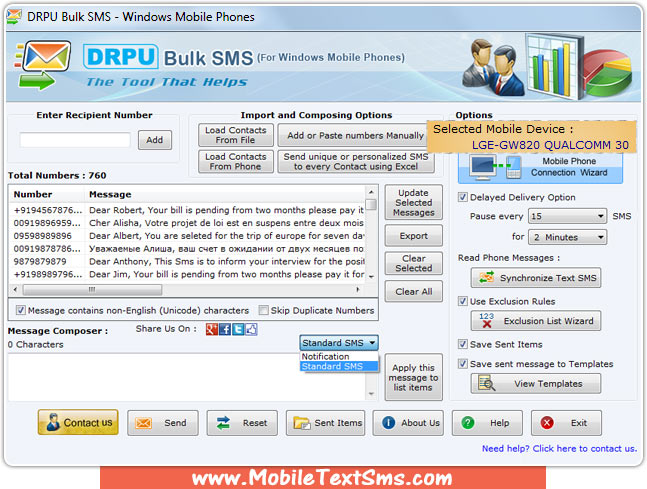Click the Twitter share icon
647x489 pixels.
point(238,329)
